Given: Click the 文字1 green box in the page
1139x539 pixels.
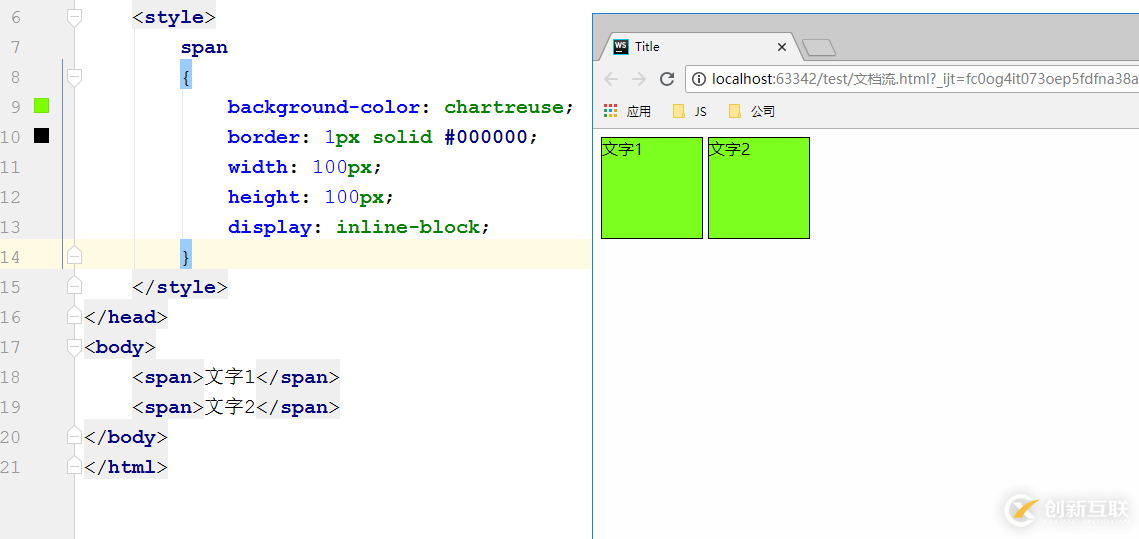Looking at the screenshot, I should pos(652,187).
